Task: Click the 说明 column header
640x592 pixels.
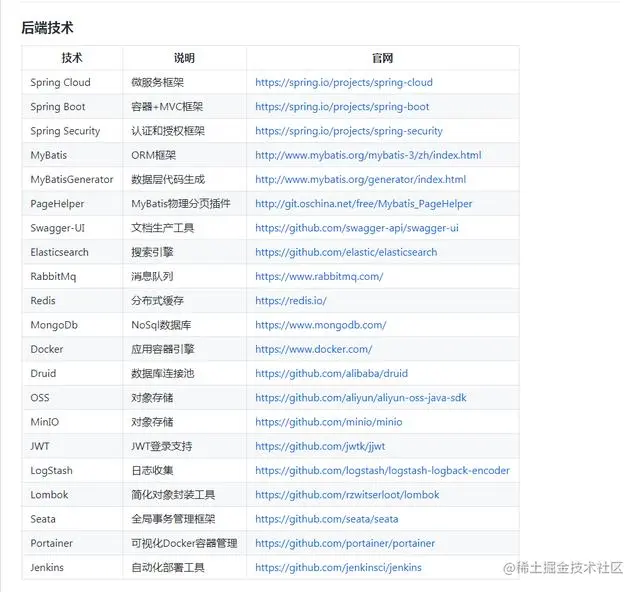Action: click(184, 58)
